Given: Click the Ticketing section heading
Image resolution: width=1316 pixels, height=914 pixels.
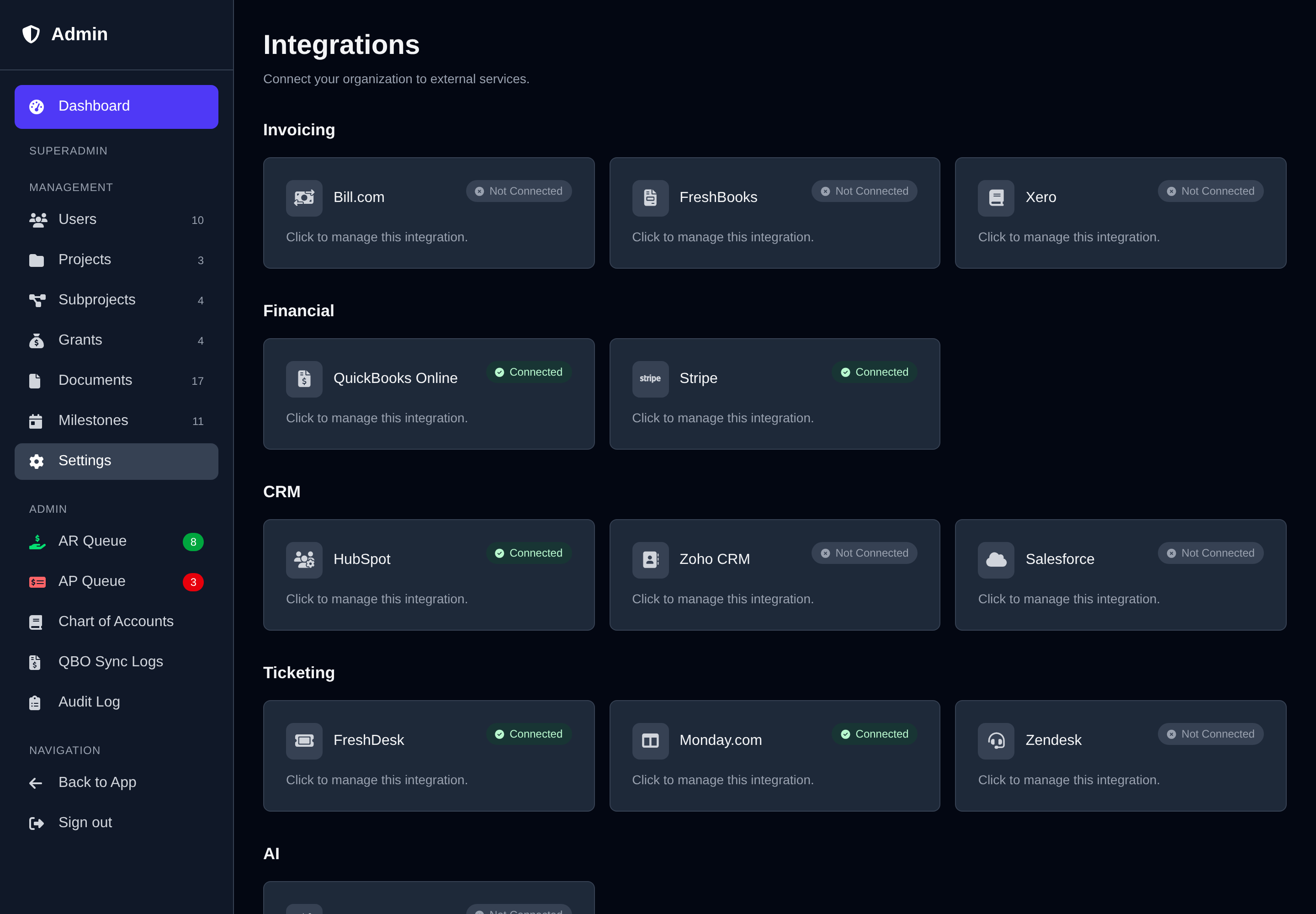Looking at the screenshot, I should pyautogui.click(x=299, y=673).
